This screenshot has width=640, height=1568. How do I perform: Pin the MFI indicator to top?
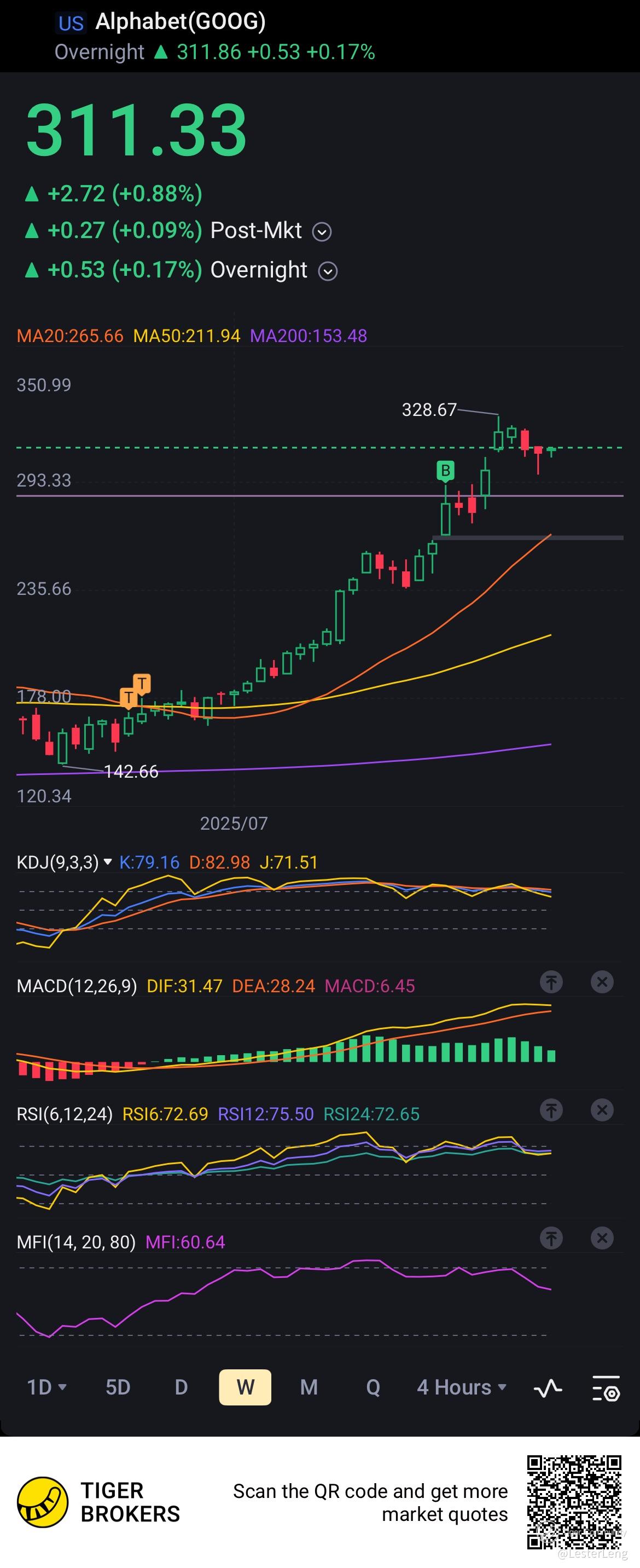pyautogui.click(x=551, y=1238)
